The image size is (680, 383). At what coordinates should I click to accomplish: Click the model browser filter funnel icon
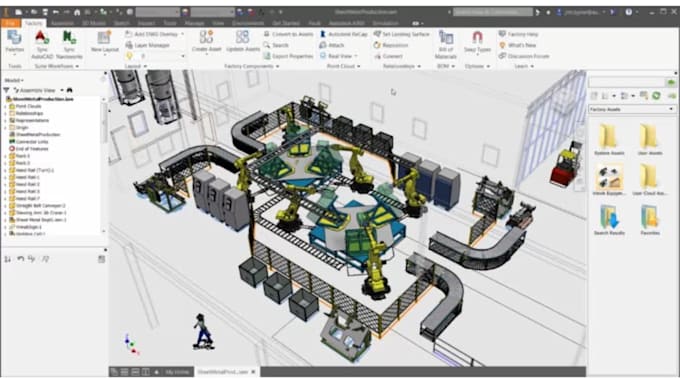(x=7, y=90)
